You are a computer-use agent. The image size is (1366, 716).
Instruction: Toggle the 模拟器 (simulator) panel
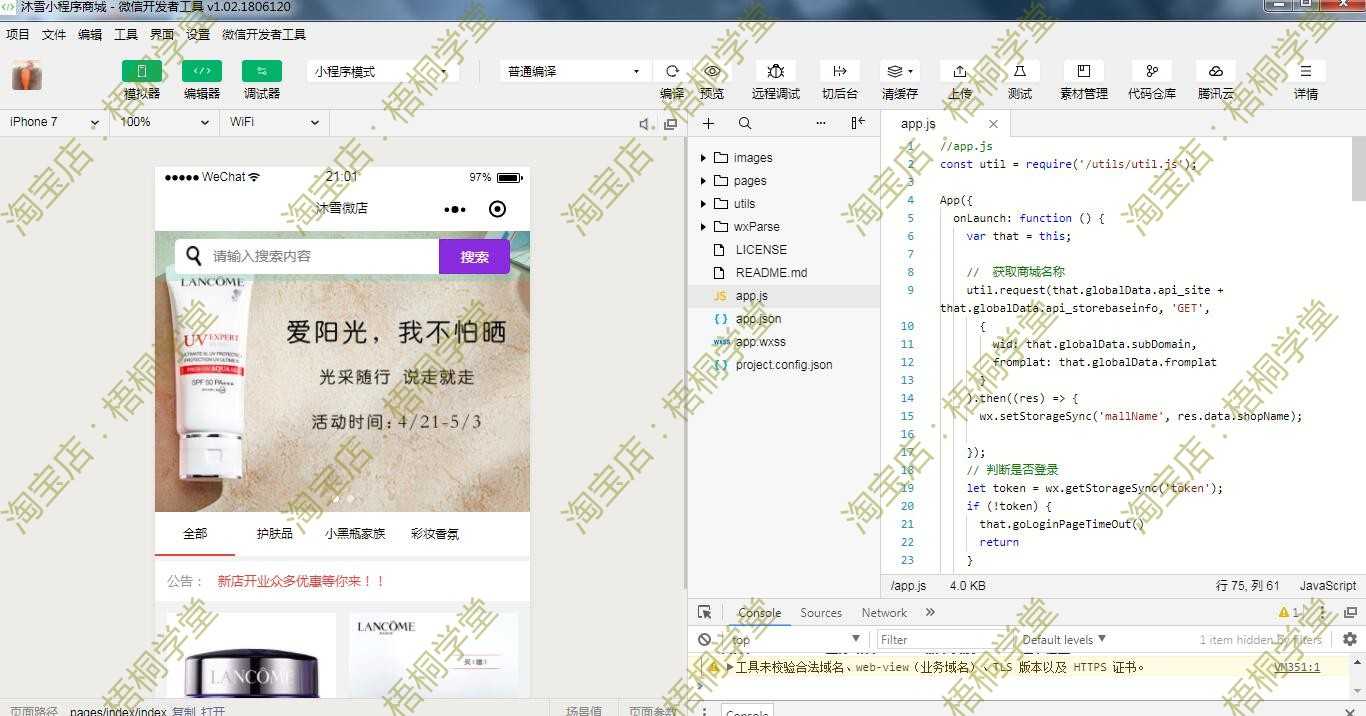(141, 80)
